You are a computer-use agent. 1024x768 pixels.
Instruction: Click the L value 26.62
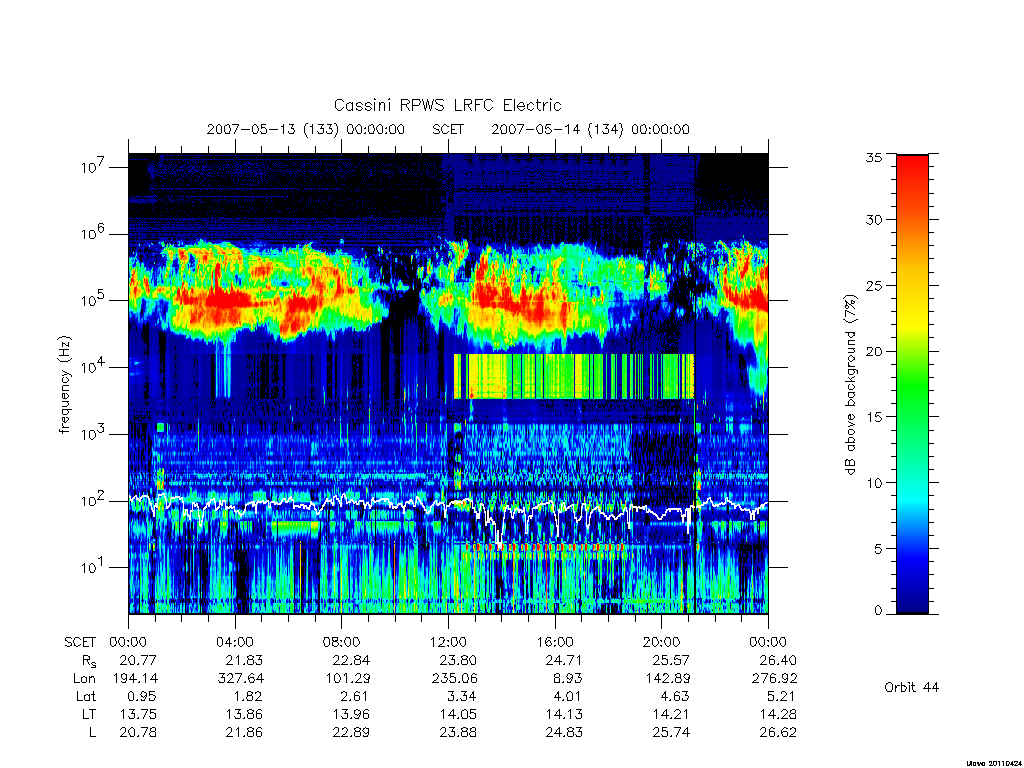(778, 733)
